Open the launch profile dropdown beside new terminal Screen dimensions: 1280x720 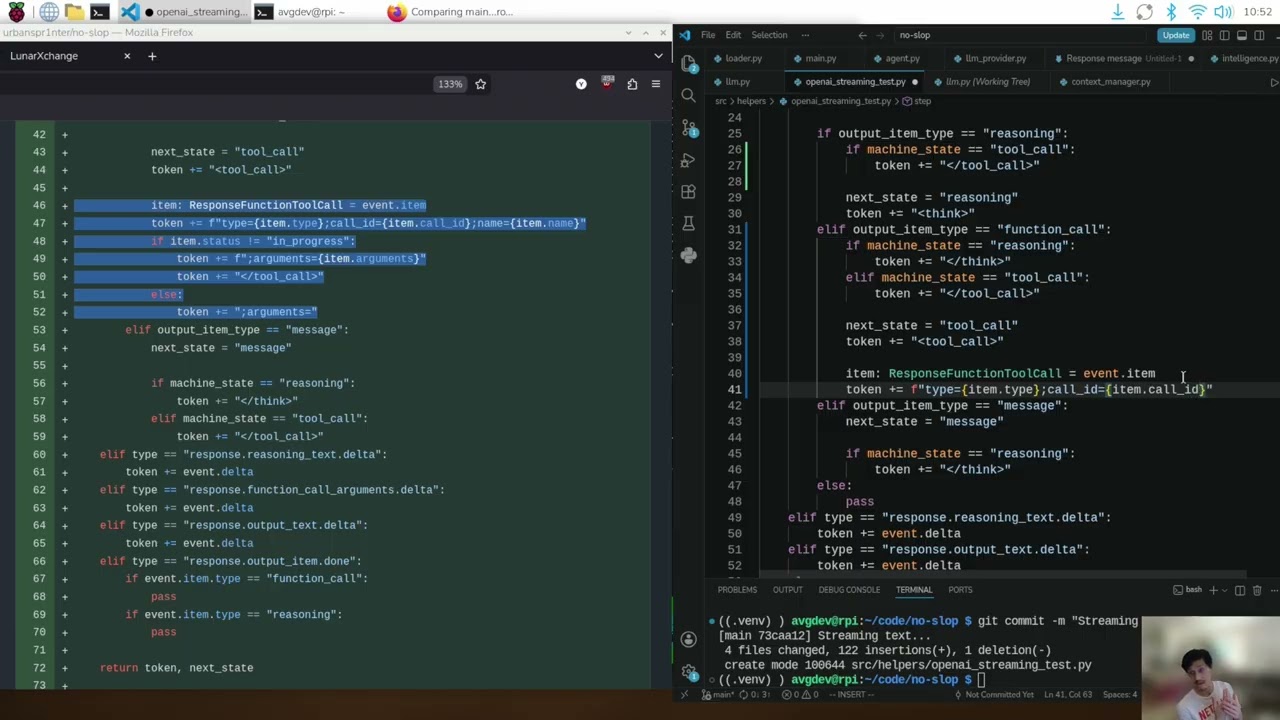point(1225,590)
